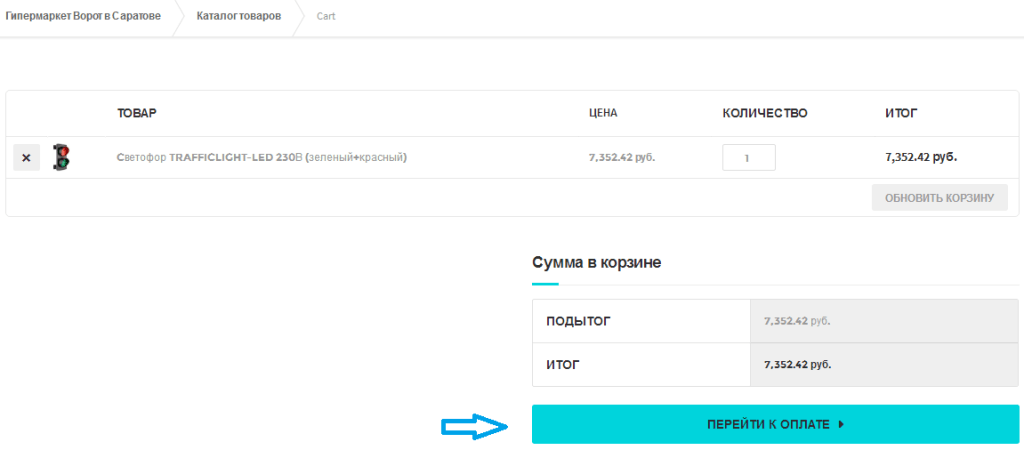Open the traffic light product thumbnail

61,157
